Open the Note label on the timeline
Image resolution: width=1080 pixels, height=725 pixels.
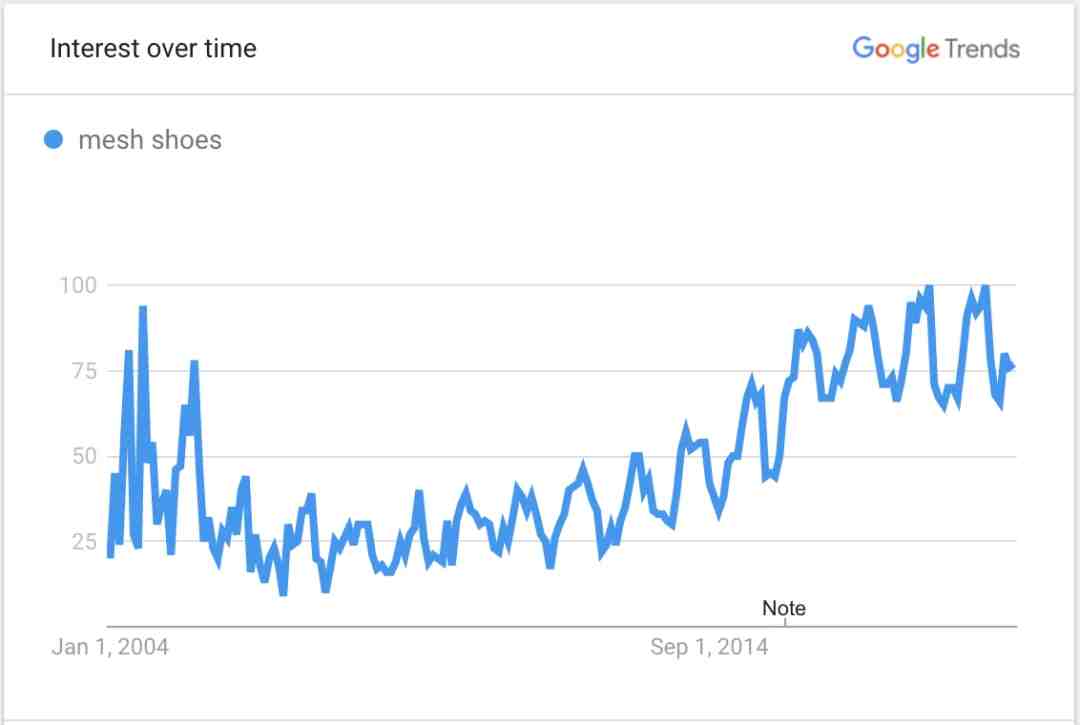[x=784, y=608]
